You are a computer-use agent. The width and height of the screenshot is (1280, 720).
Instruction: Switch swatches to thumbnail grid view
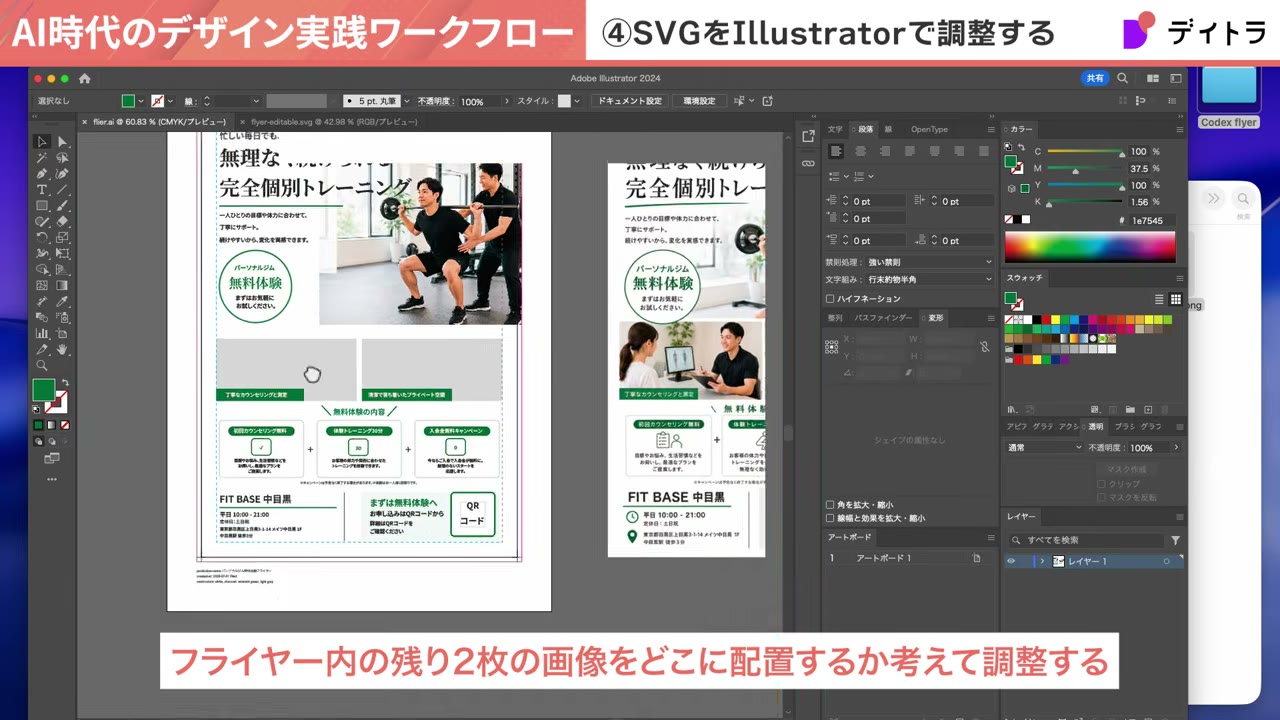[x=1176, y=299]
